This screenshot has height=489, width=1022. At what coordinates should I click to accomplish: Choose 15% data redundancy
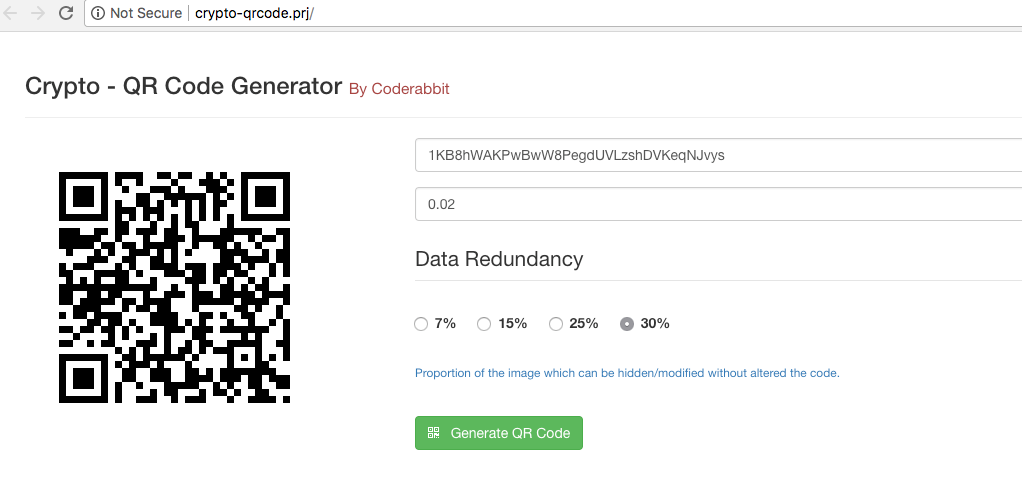484,324
